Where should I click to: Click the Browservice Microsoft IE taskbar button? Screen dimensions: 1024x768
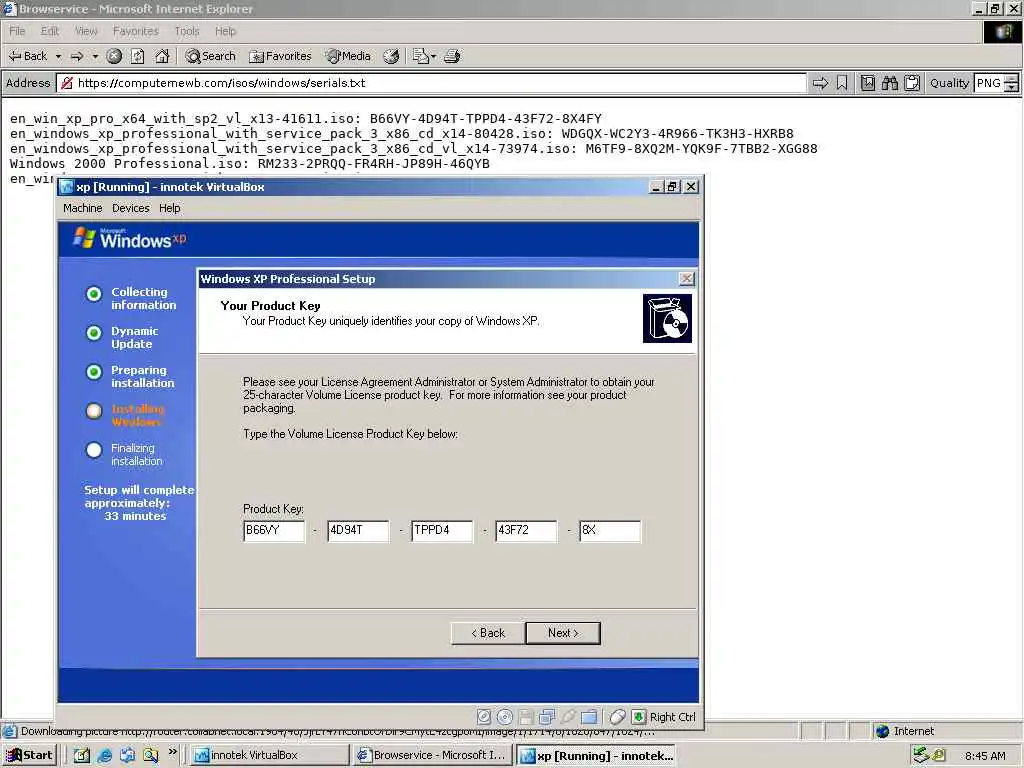[x=432, y=756]
